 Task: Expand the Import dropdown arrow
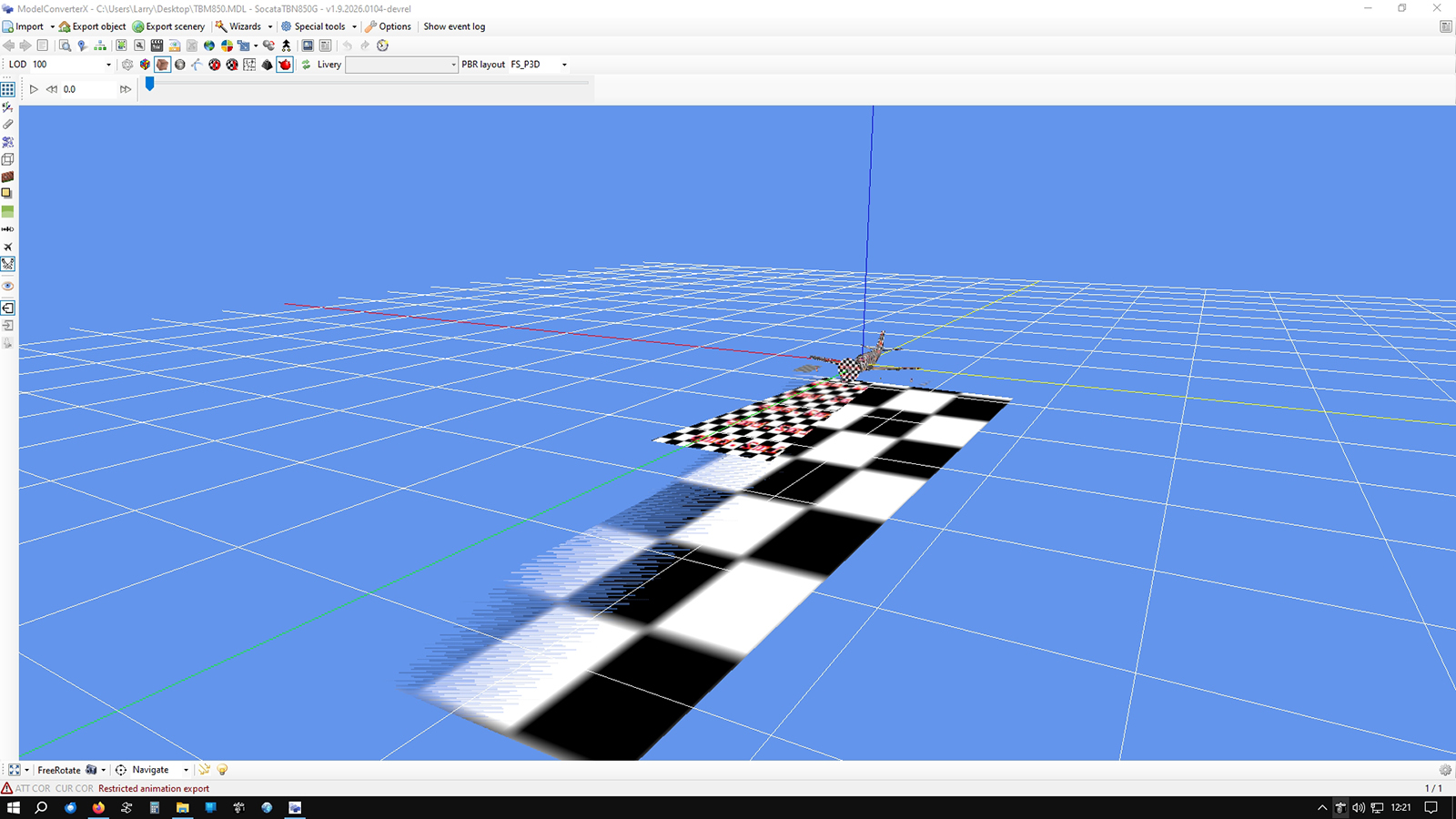point(52,26)
